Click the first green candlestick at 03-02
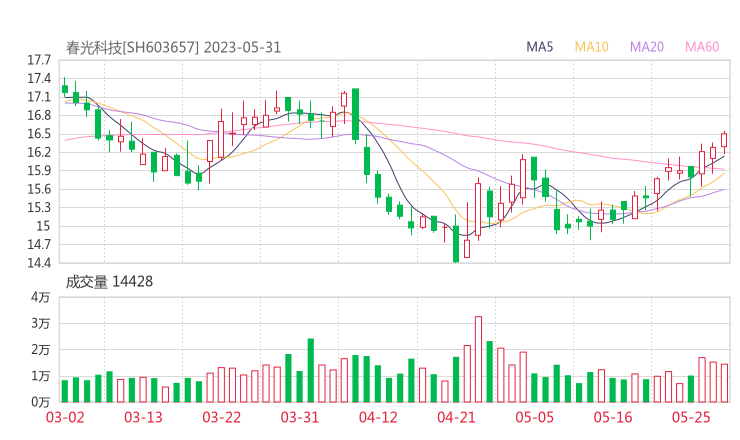Image resolution: width=740 pixels, height=440 pixels. click(x=65, y=89)
